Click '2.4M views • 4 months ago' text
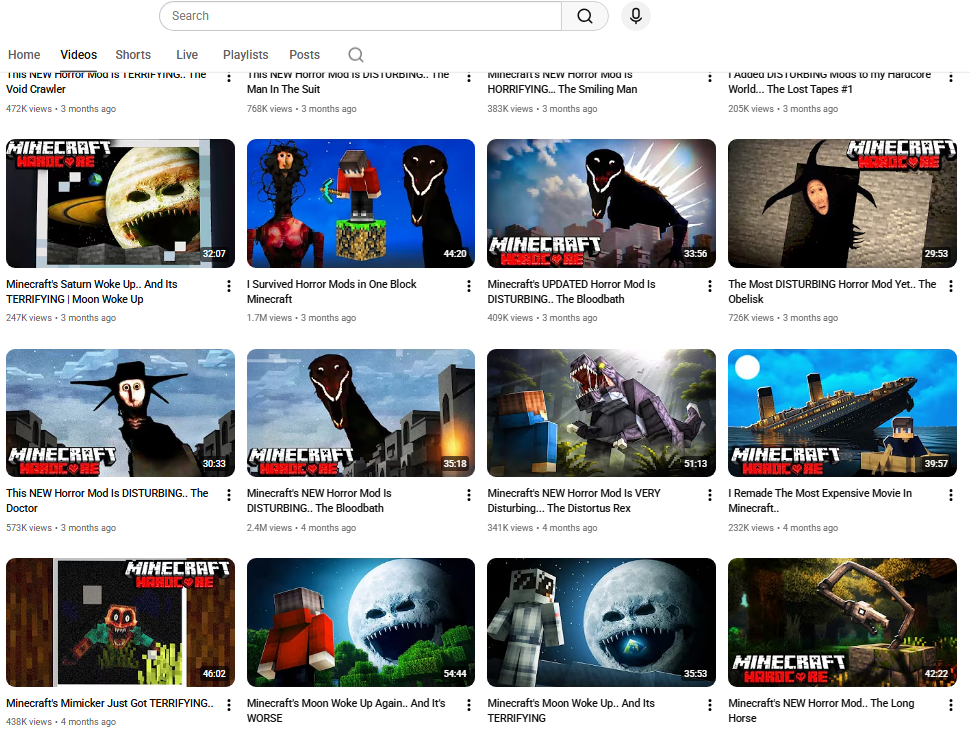 click(301, 528)
